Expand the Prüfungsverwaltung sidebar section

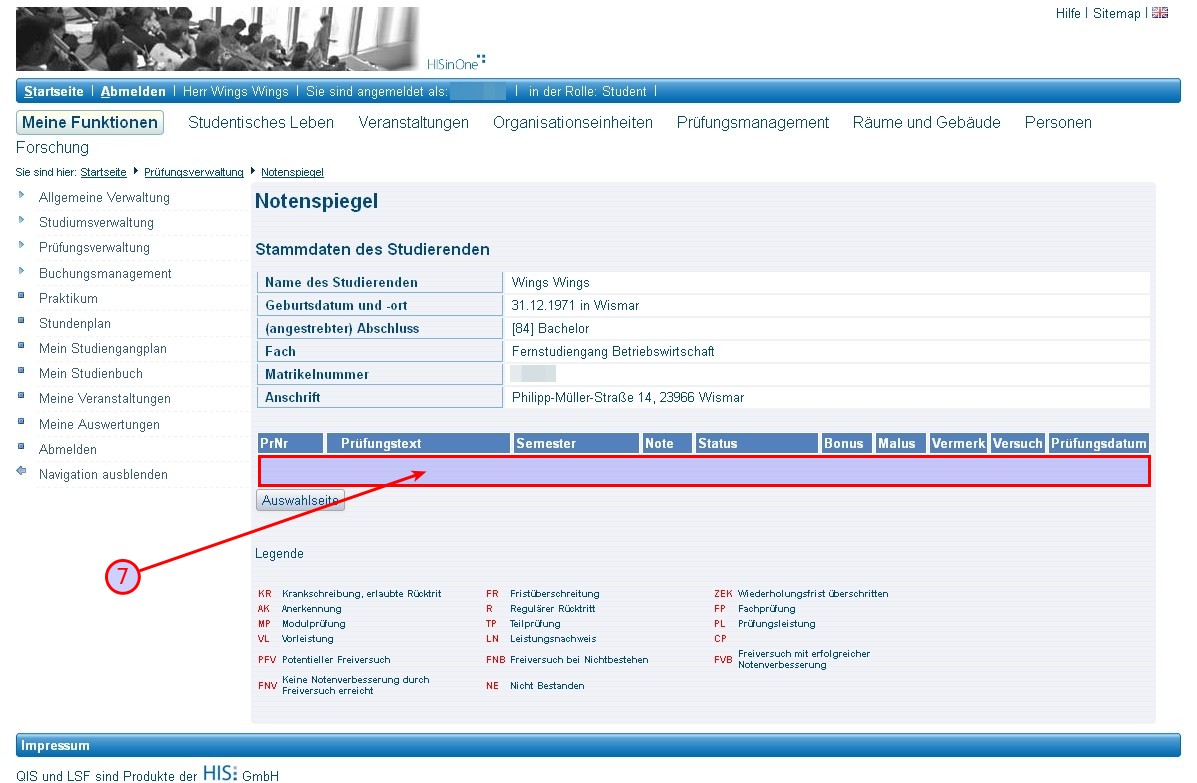click(94, 247)
